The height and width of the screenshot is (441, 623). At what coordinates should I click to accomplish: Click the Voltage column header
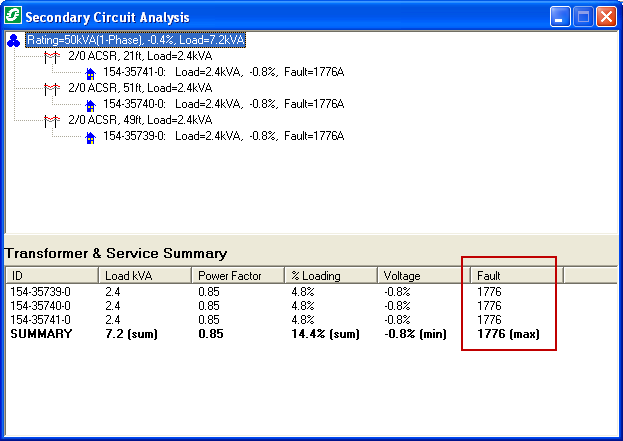tap(422, 275)
